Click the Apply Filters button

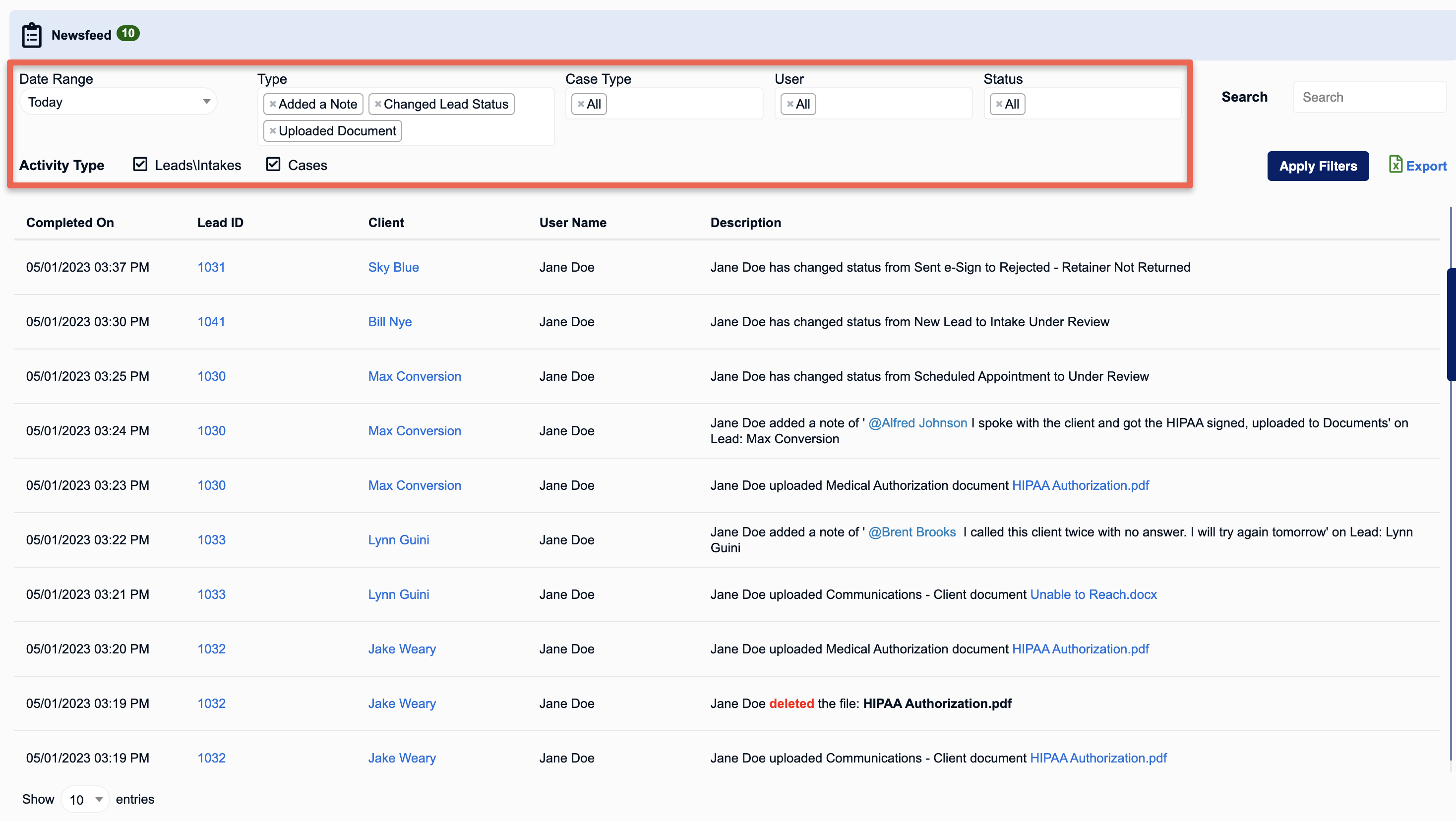pos(1318,166)
